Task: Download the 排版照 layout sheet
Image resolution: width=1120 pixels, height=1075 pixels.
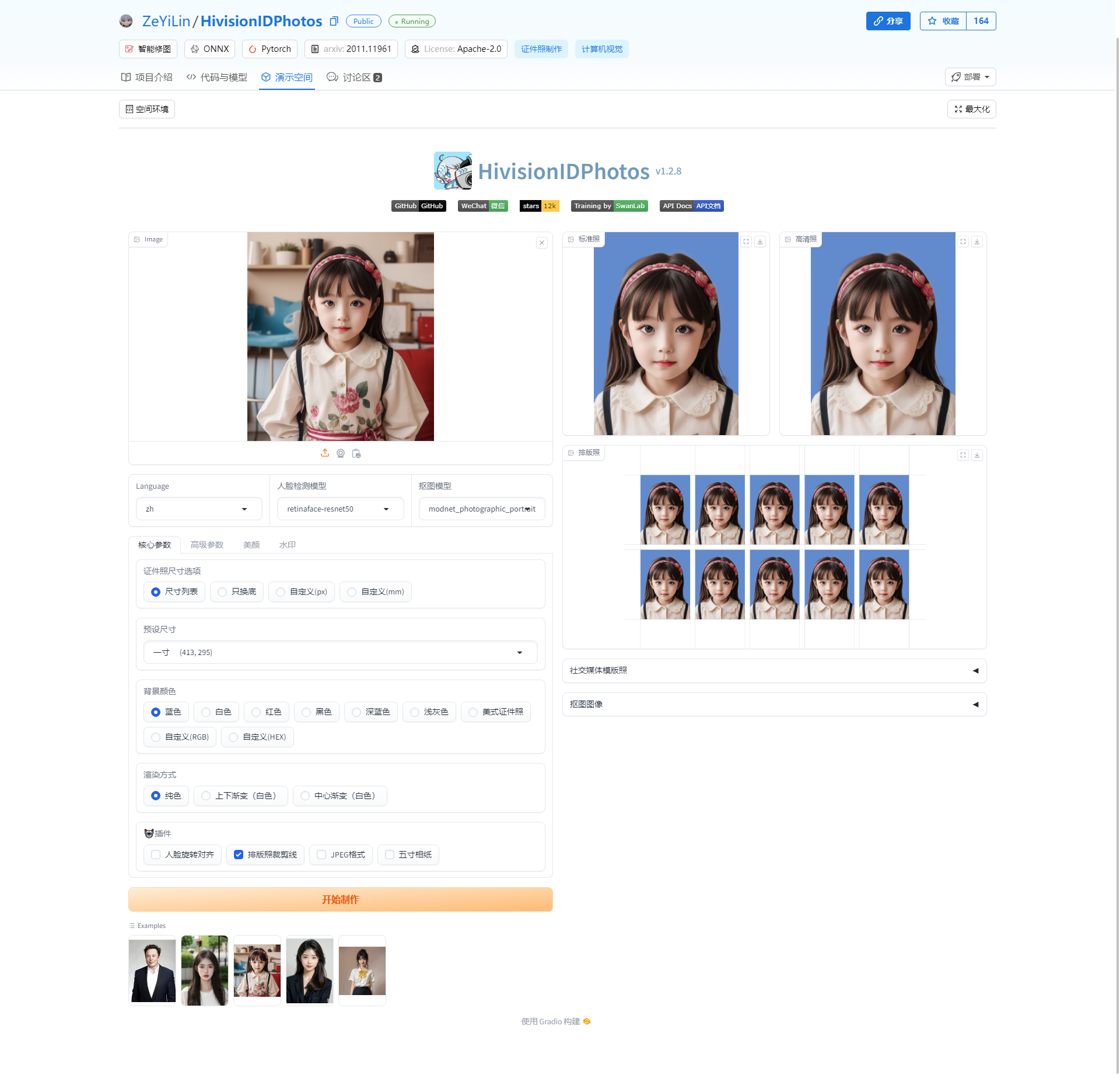Action: pos(977,455)
